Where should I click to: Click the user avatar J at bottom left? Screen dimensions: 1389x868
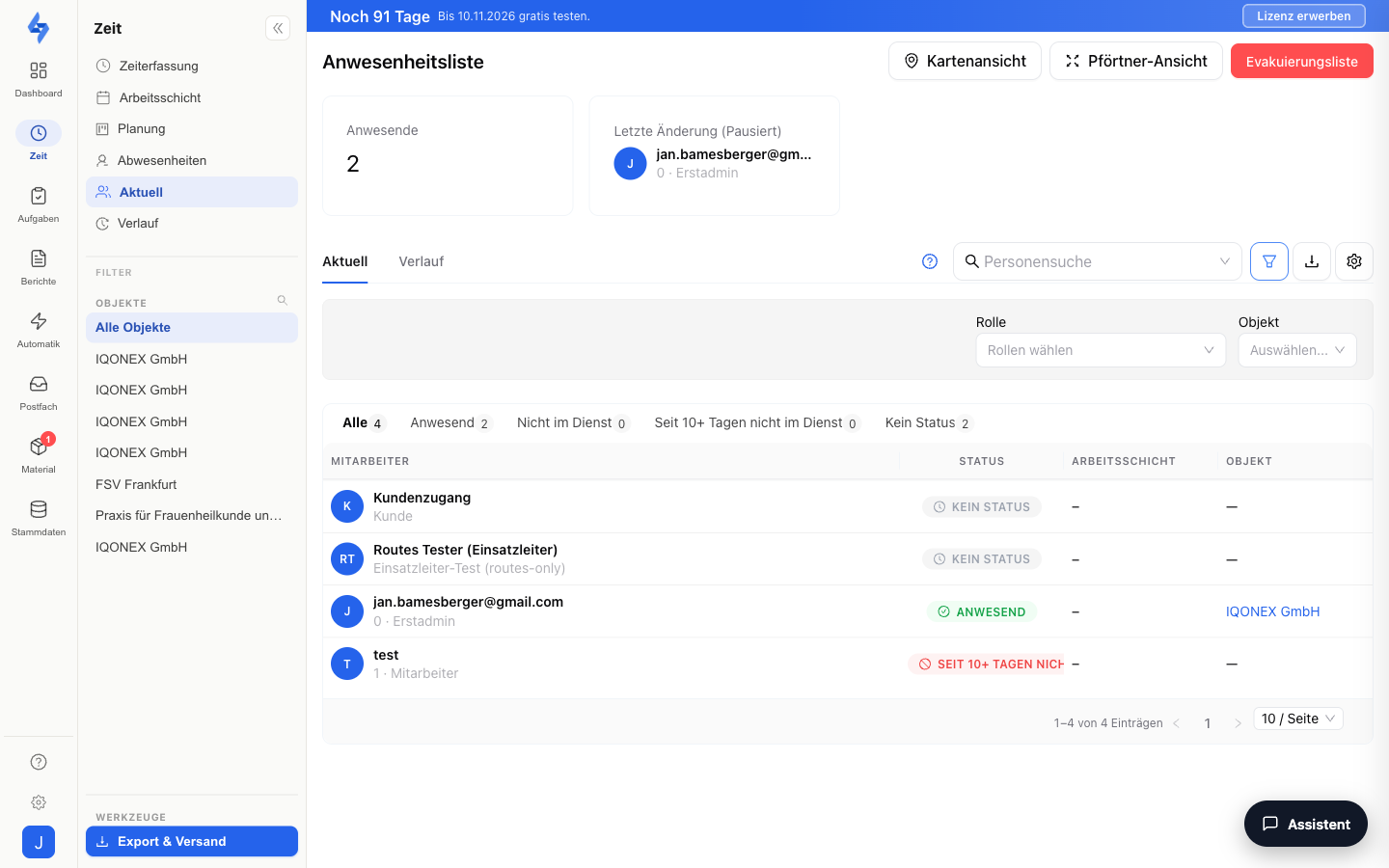[x=39, y=842]
